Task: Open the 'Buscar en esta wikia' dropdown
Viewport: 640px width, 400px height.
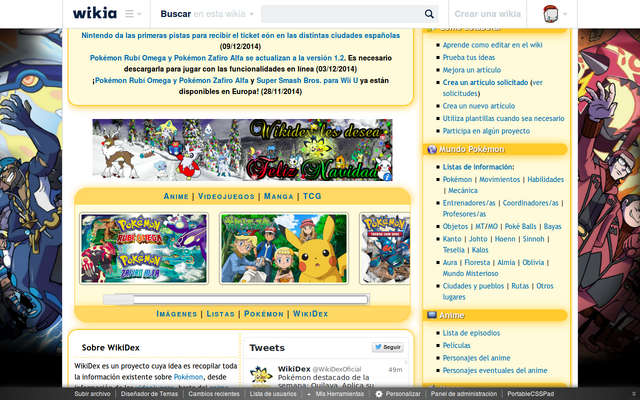Action: [x=207, y=14]
